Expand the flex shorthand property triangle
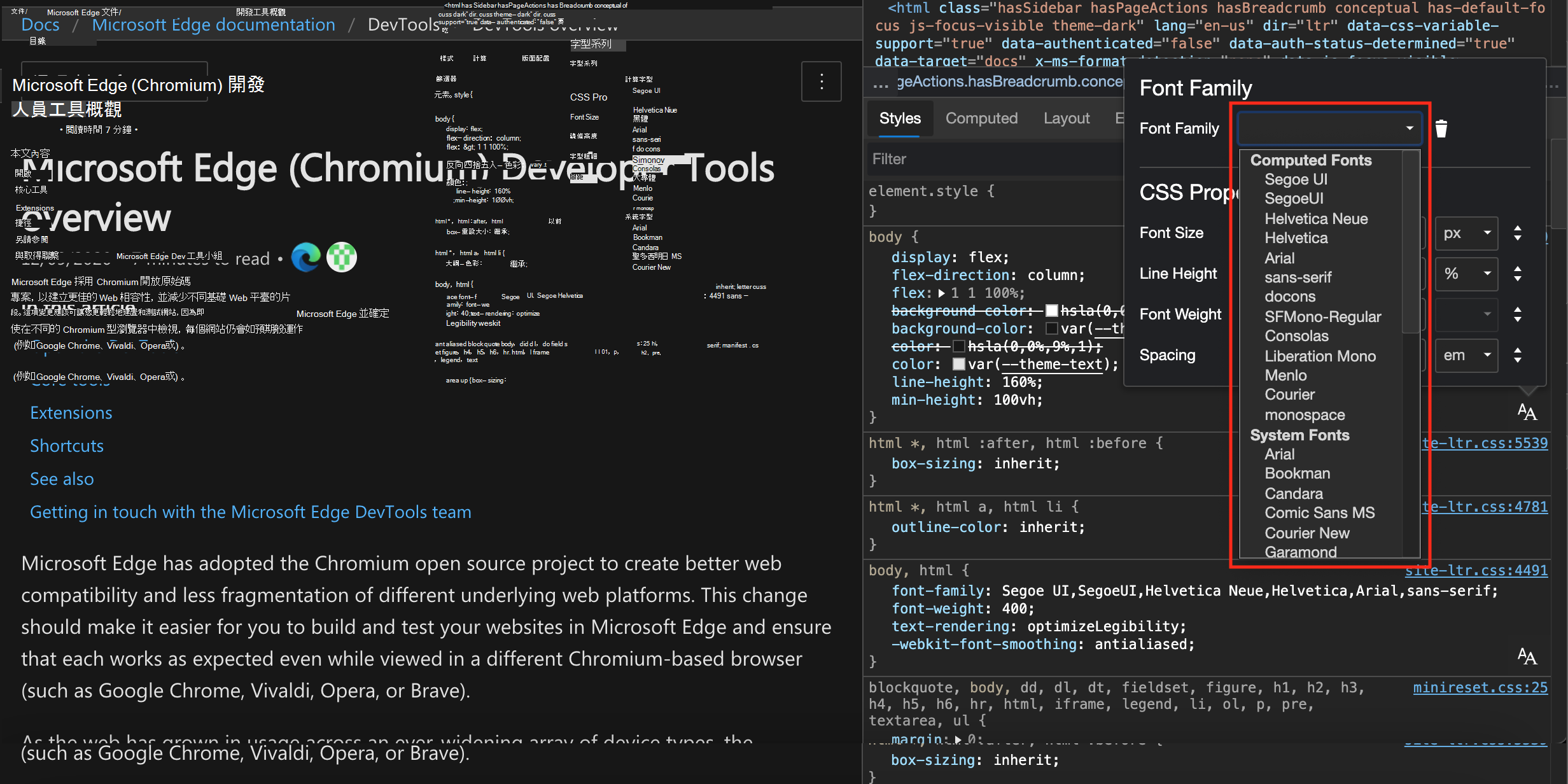 coord(942,293)
